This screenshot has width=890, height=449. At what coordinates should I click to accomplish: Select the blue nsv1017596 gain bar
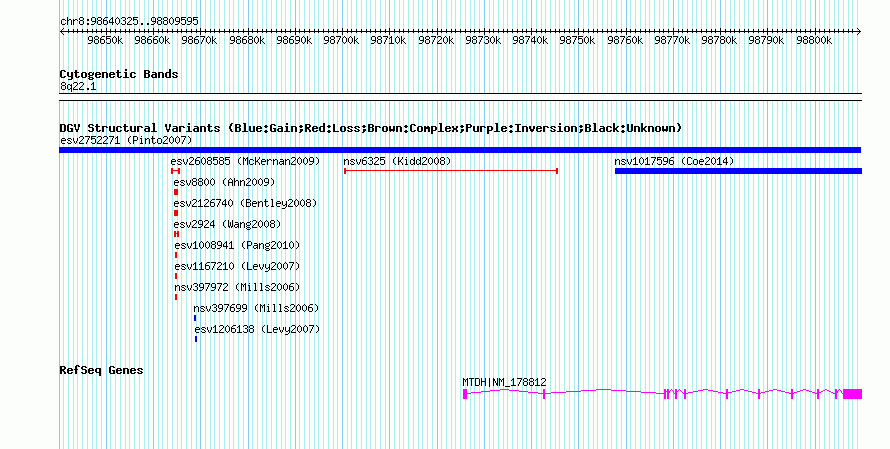[x=738, y=171]
